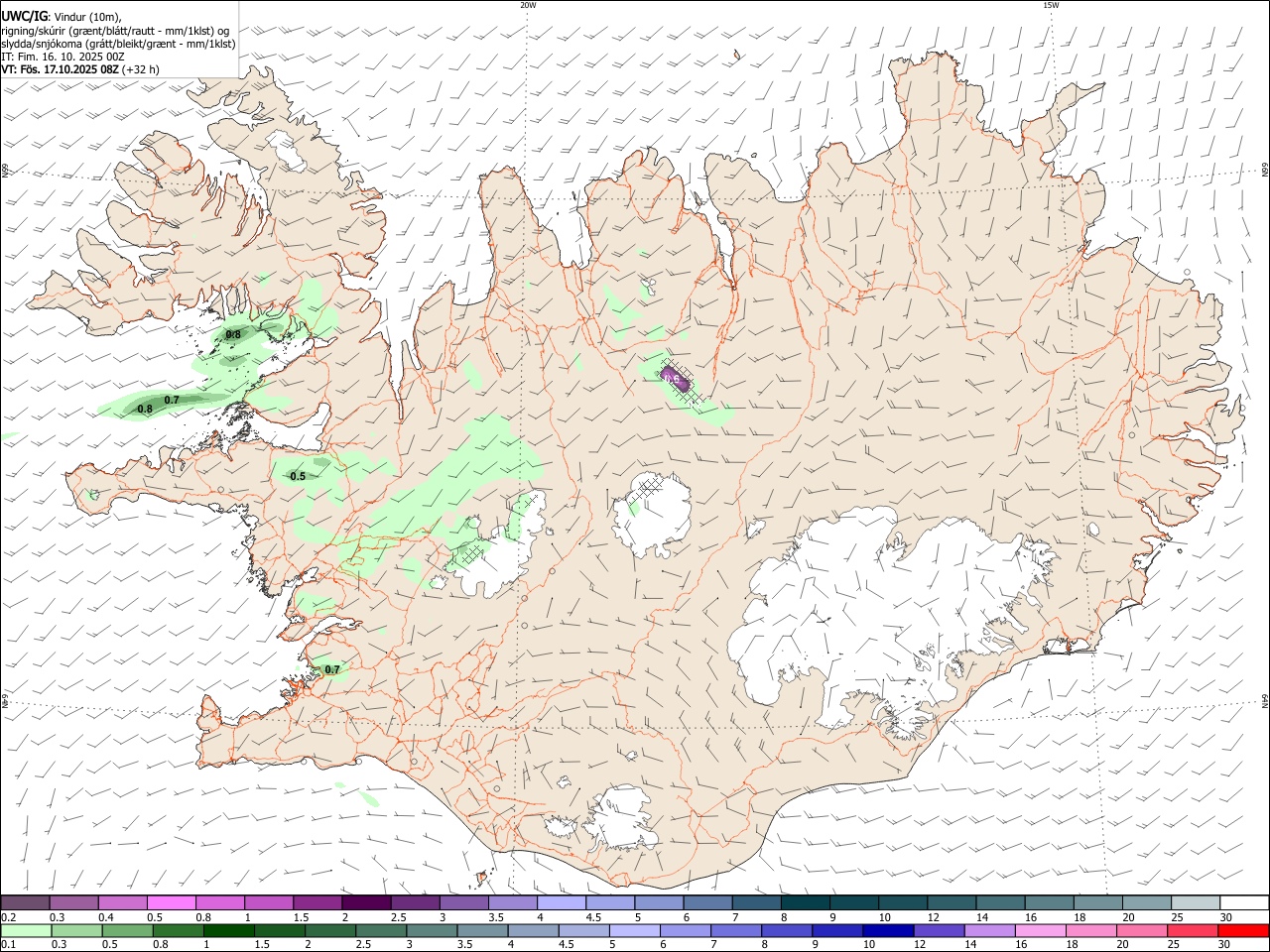Click the lower-row purple swatch between 12 and 14
Screen dimensions: 1270x952
click(938, 930)
